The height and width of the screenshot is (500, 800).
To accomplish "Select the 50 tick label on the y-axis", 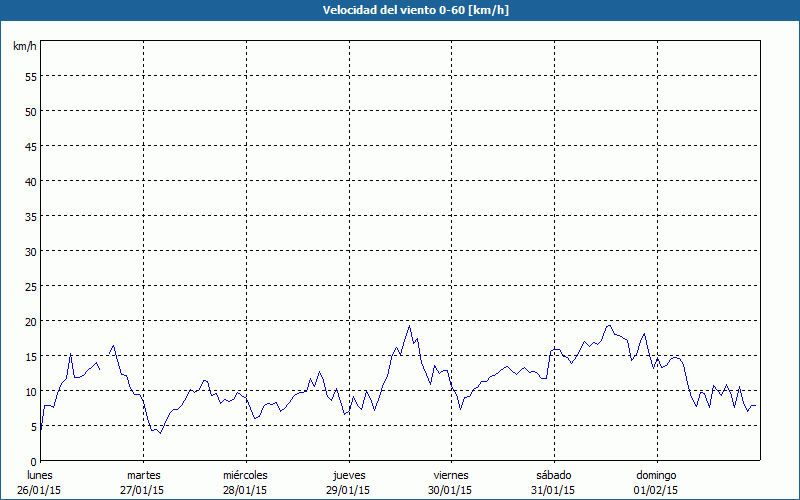I will [30, 111].
